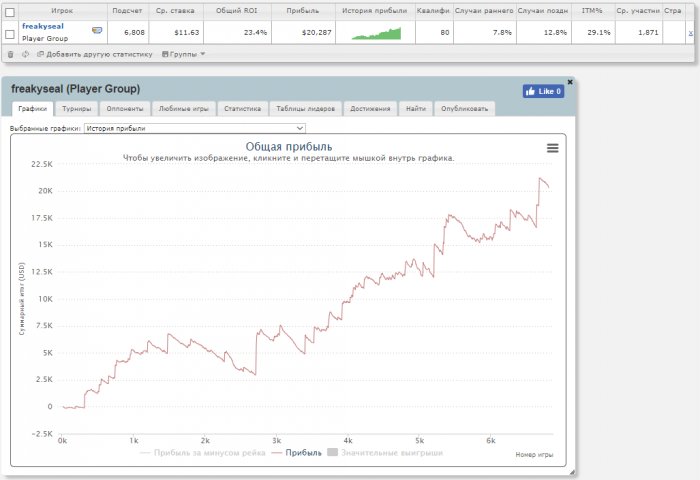This screenshot has height=480, width=700.
Task: Click the Facebook Like button
Action: click(543, 91)
